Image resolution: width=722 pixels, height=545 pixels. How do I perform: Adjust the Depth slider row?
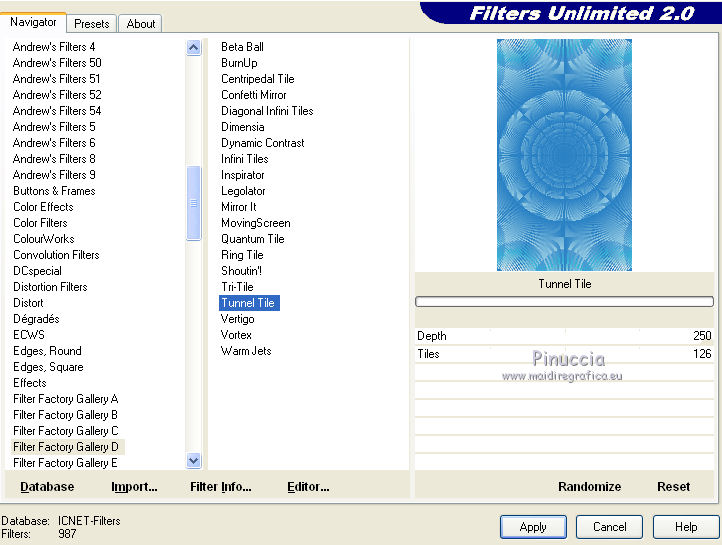[564, 336]
